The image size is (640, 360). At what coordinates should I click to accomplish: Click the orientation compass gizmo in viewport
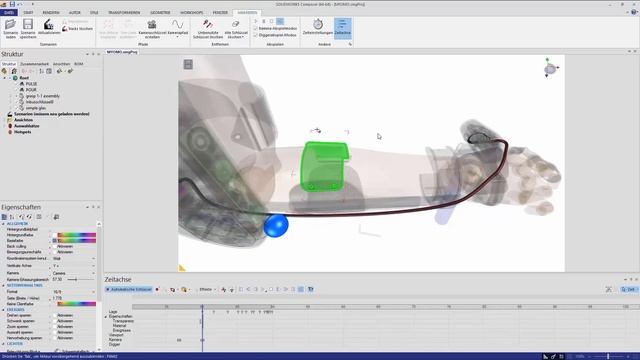(550, 68)
